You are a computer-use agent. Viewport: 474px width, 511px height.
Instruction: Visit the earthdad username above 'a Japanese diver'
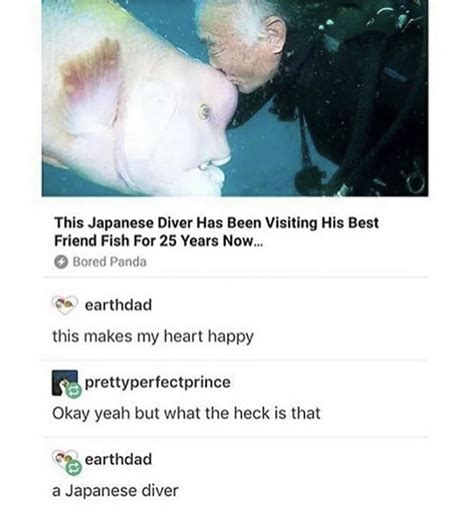(118, 459)
